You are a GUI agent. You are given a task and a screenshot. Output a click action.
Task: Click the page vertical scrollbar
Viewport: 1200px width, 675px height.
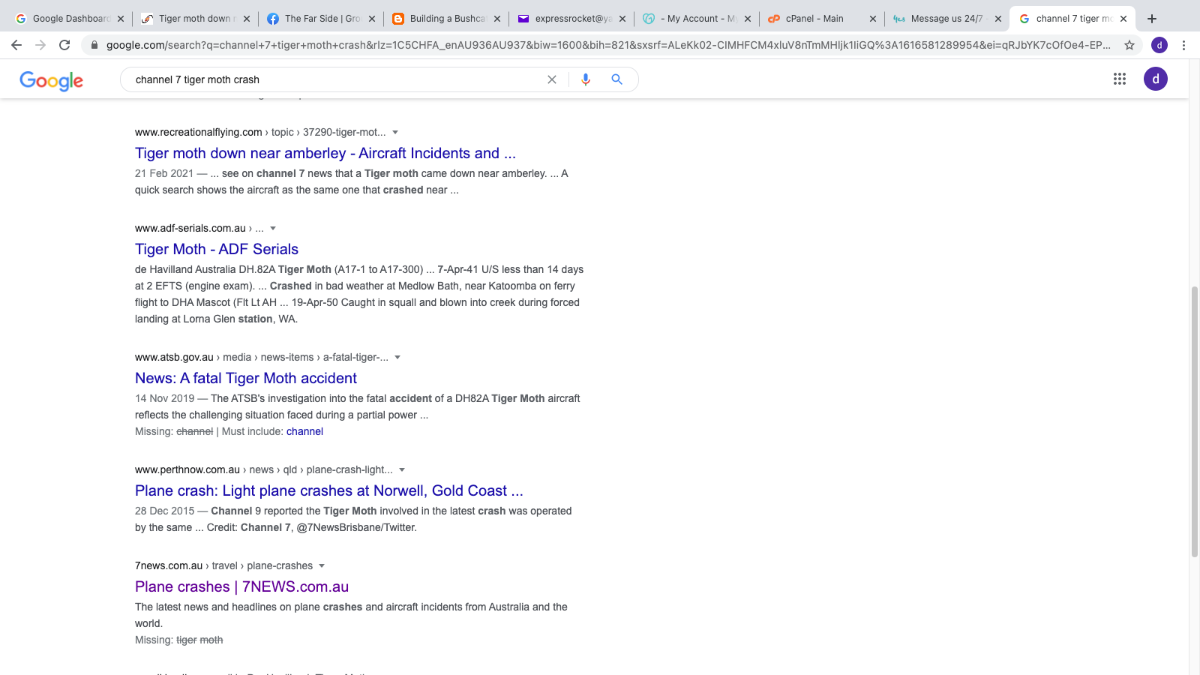(x=1195, y=420)
